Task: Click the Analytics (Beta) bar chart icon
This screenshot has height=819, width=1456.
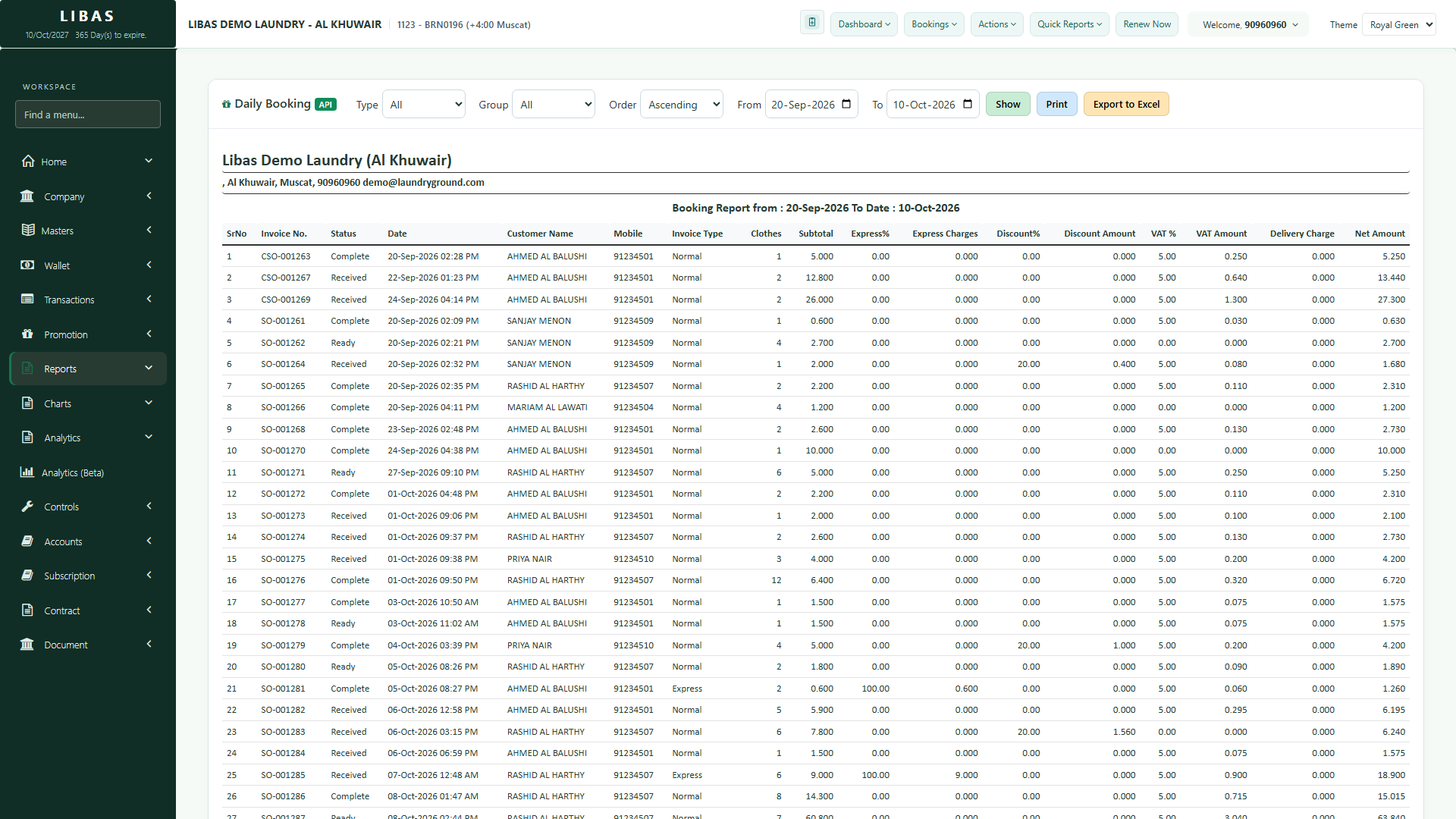Action: click(27, 472)
